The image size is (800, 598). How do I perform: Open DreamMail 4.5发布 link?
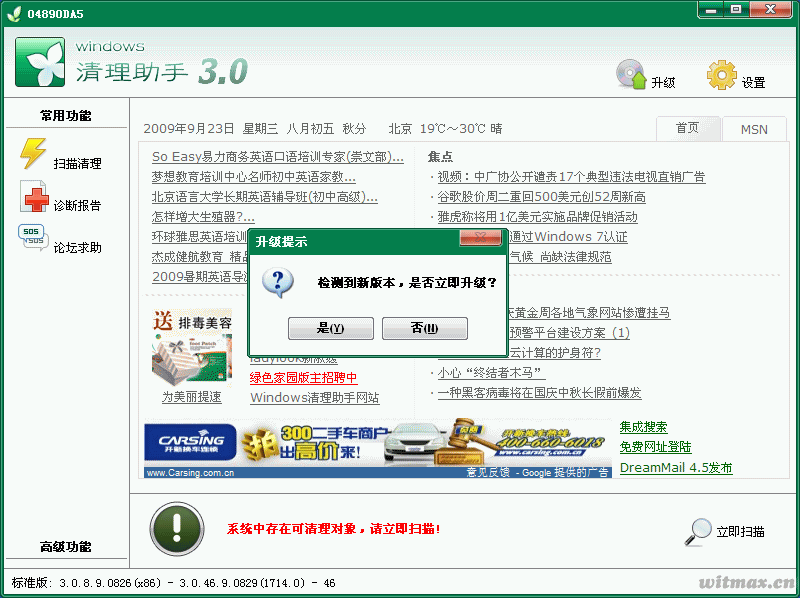coord(676,467)
